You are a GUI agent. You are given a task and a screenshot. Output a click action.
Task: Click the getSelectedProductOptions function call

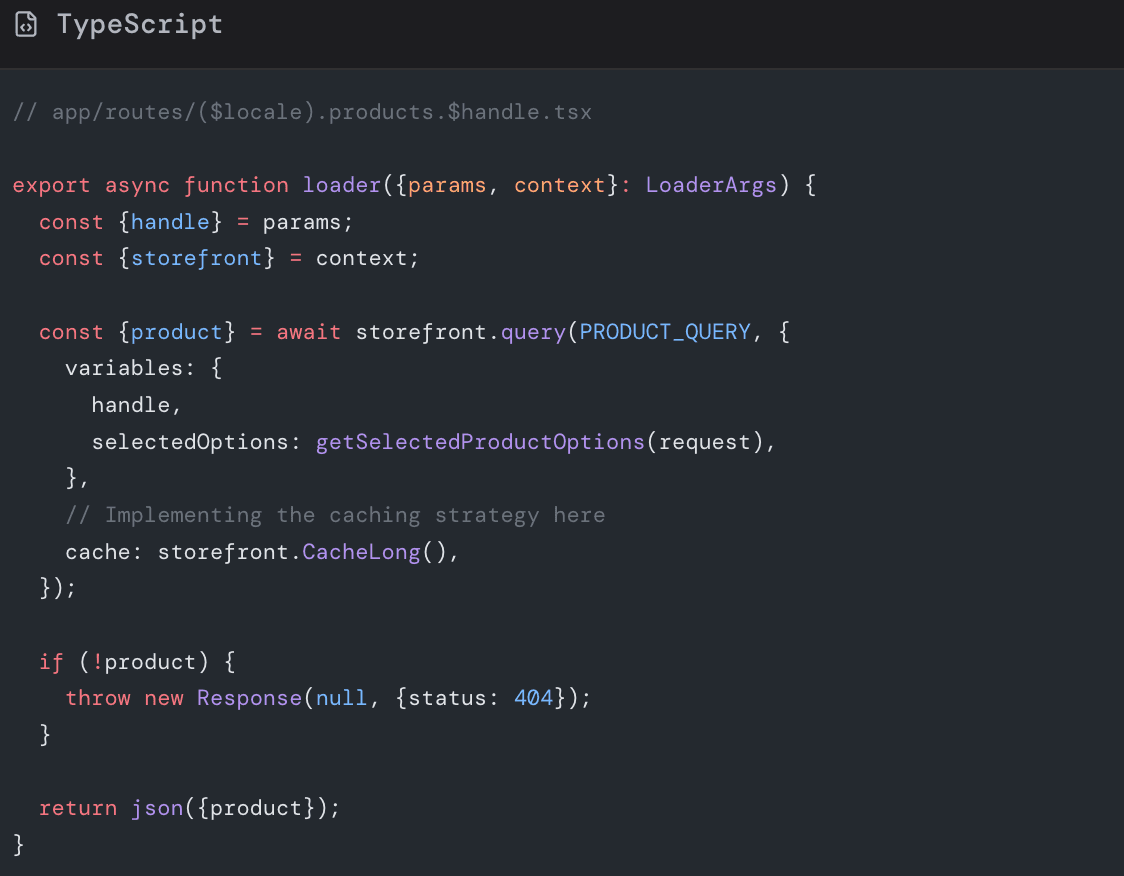pos(480,441)
